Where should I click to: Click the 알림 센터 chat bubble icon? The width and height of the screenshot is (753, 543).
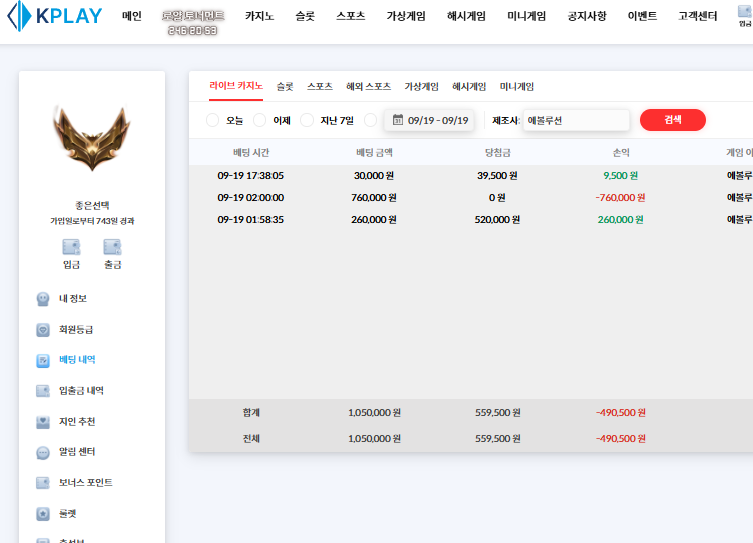tap(43, 453)
